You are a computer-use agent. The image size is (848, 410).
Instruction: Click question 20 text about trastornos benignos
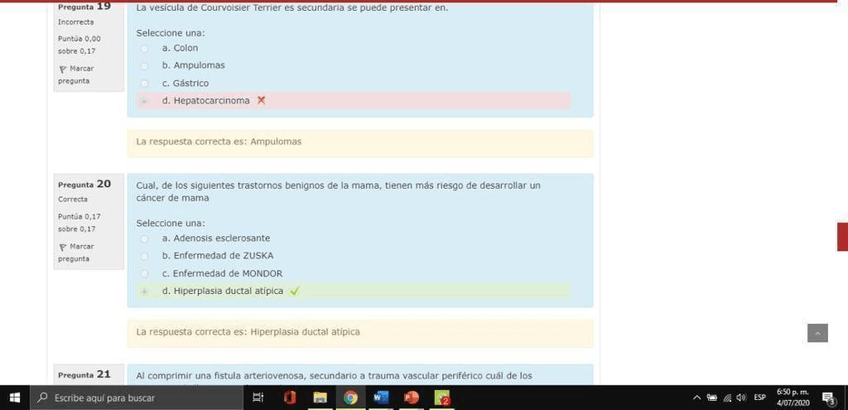click(338, 192)
